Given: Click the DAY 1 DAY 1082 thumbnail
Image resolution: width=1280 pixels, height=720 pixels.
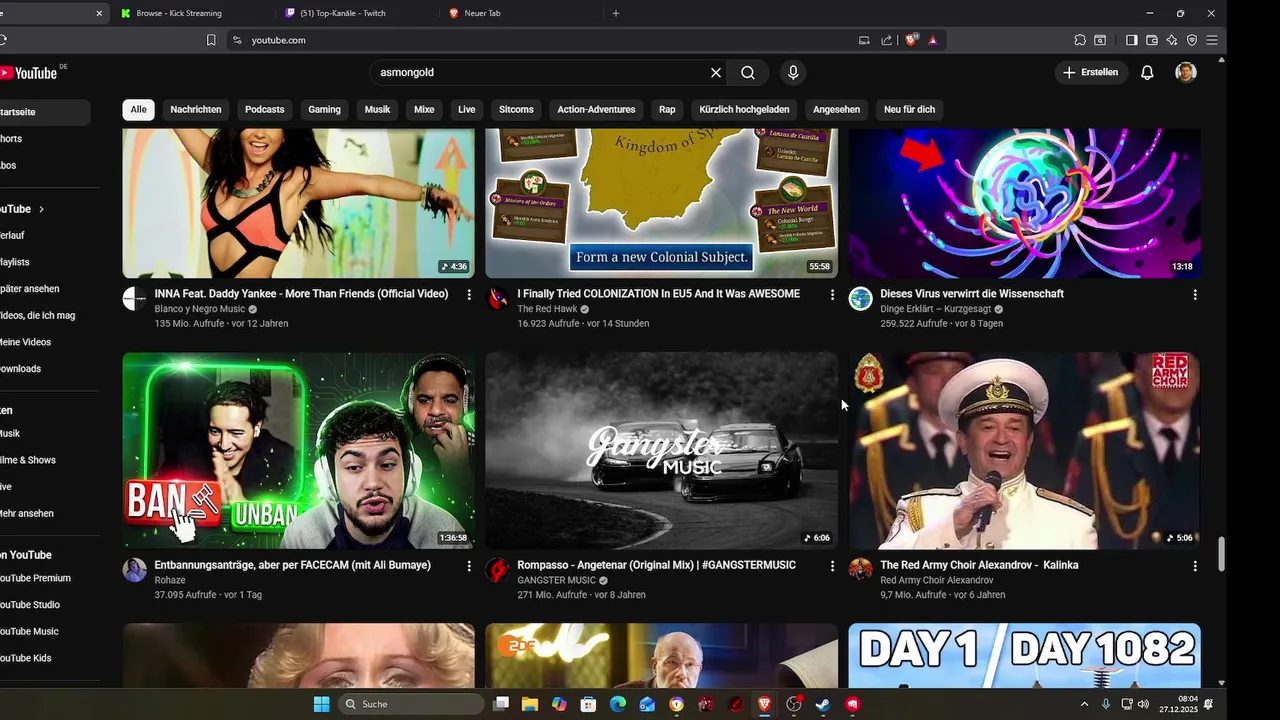Looking at the screenshot, I should point(1024,655).
